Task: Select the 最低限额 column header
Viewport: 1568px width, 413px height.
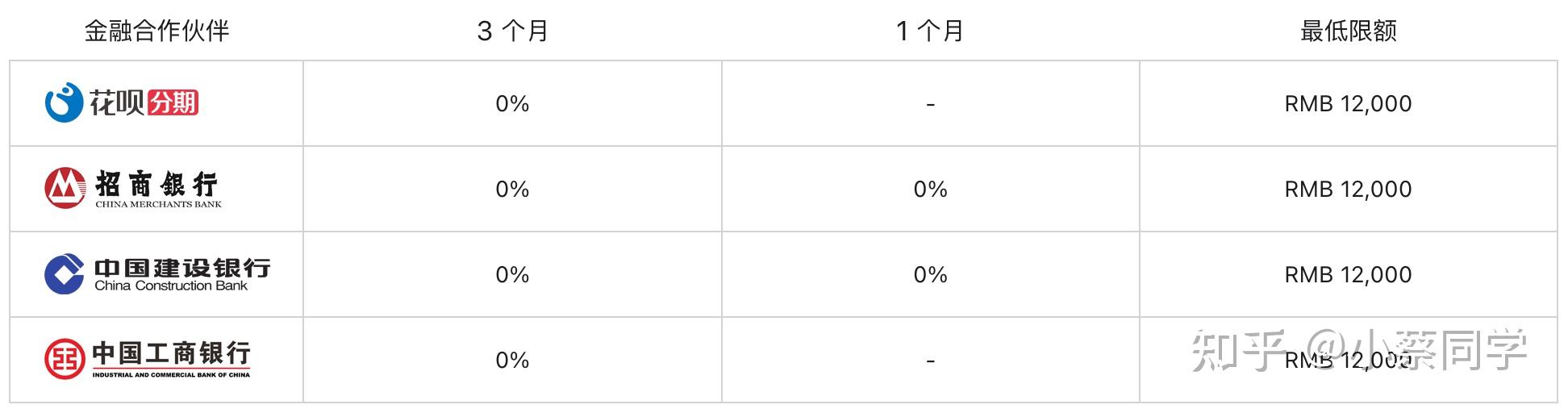Action: click(x=1348, y=31)
